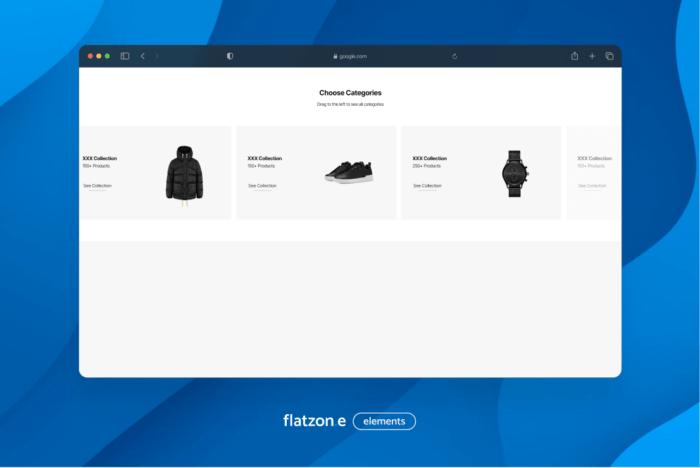Open the privacy shield report icon
Viewport: 700px width, 468px height.
230,56
